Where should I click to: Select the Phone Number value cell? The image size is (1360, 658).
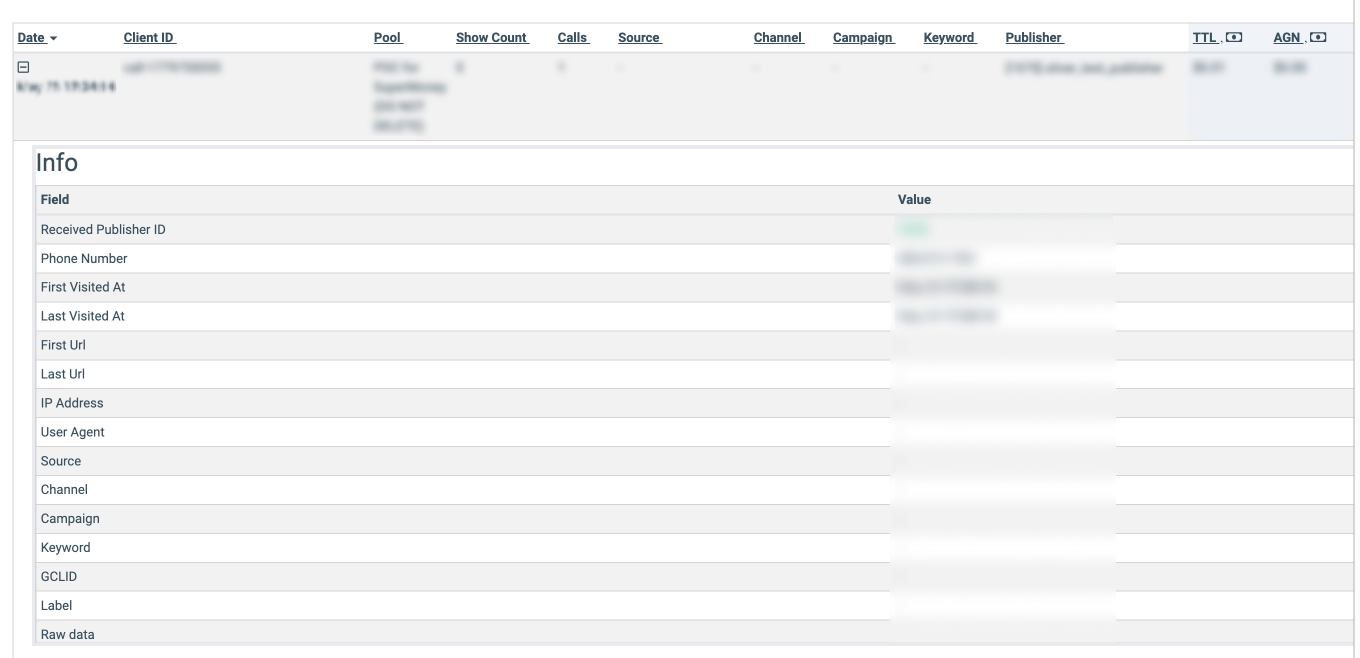[1004, 258]
